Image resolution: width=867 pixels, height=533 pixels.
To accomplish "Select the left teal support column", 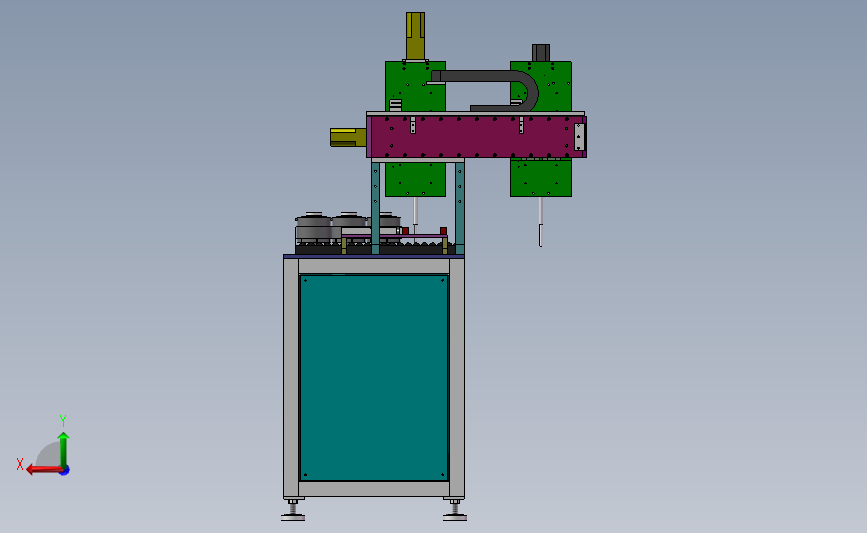I will pos(375,208).
